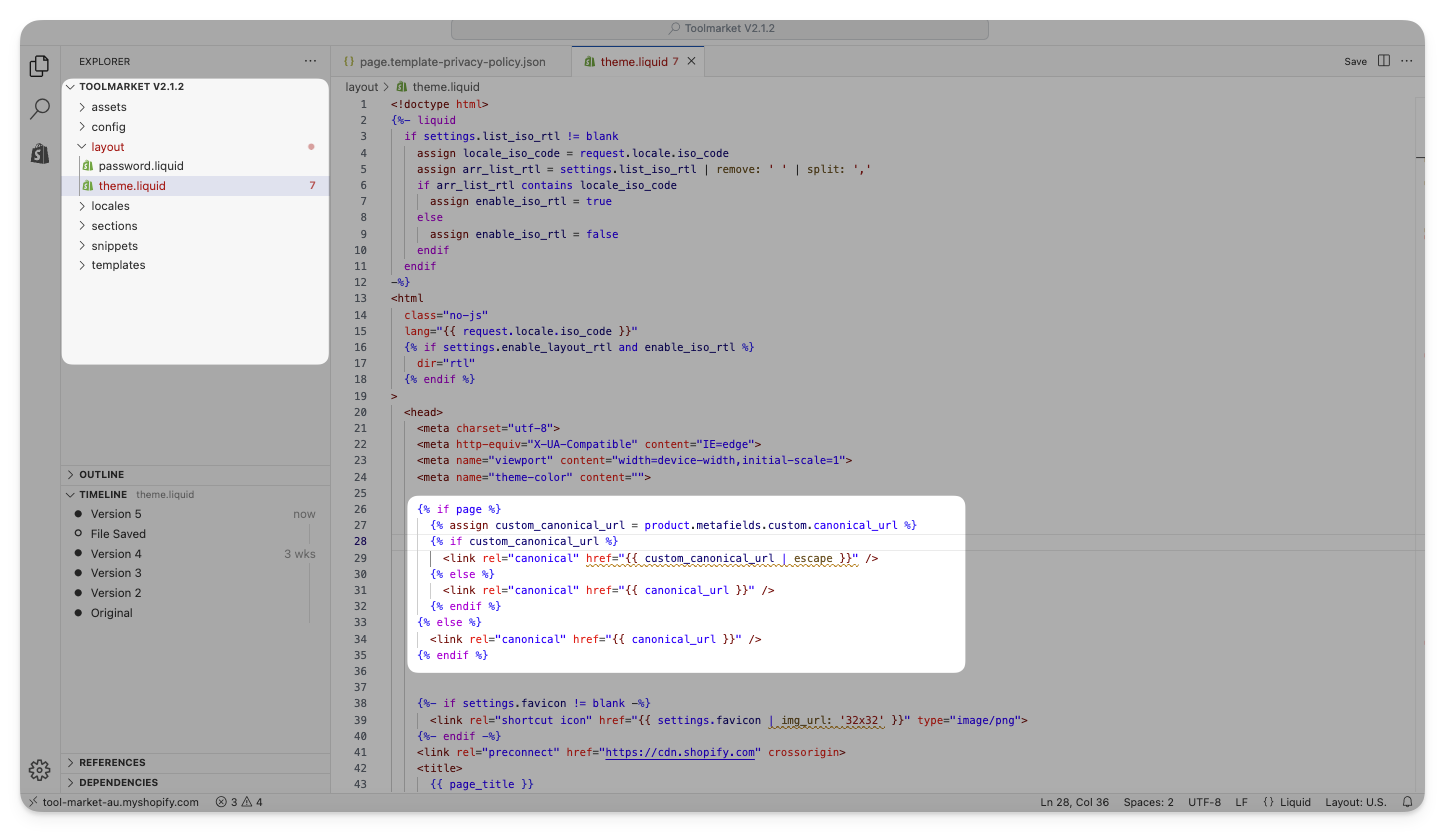The image size is (1445, 832).
Task: Select Original entry in the timeline
Action: point(111,613)
